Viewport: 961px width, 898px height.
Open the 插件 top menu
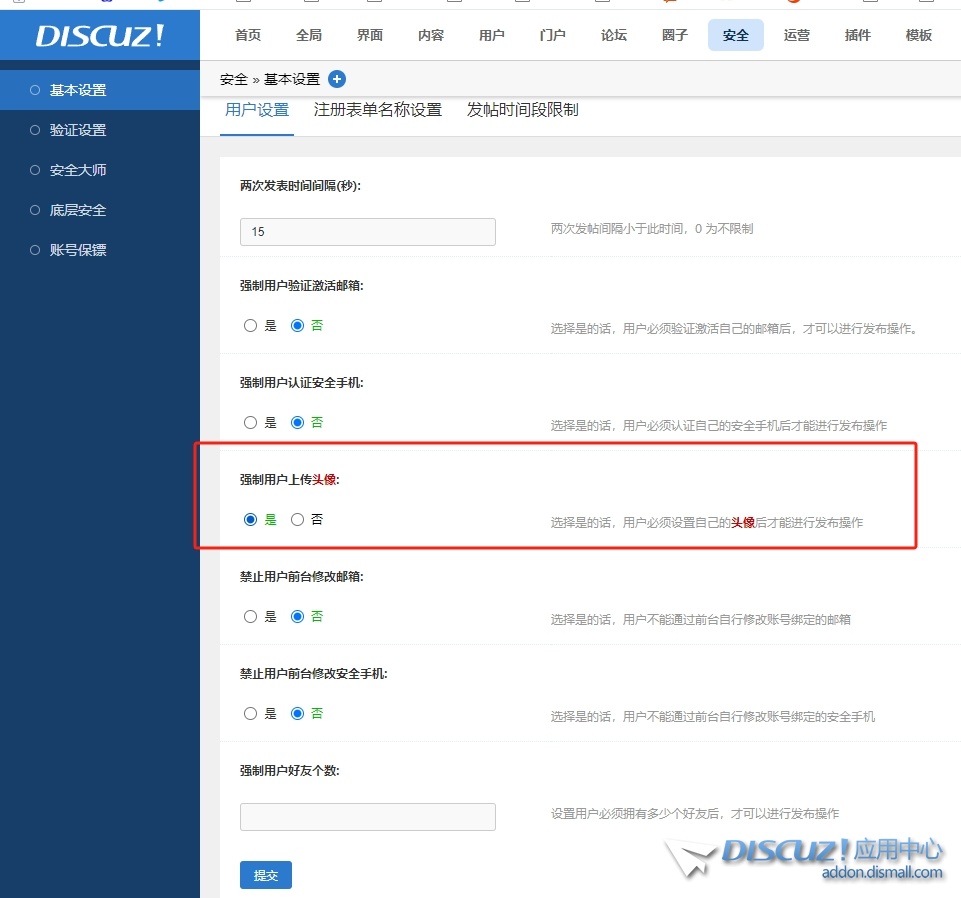857,35
